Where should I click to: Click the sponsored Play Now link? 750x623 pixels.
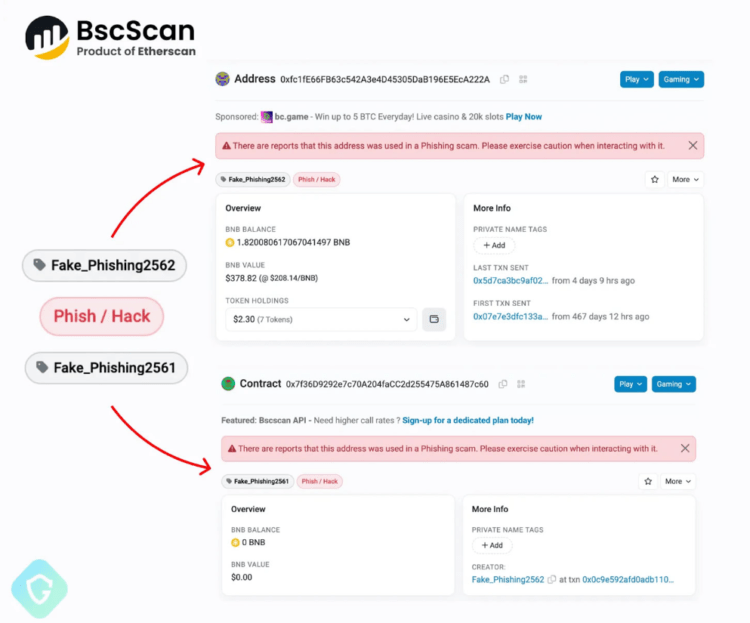[x=524, y=117]
